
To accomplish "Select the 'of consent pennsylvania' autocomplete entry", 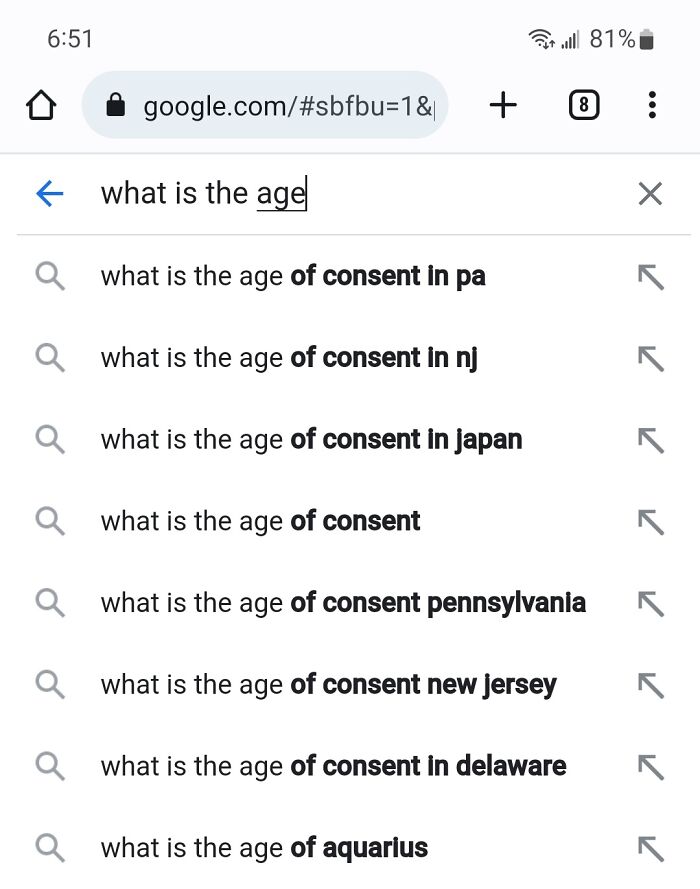I will point(340,603).
